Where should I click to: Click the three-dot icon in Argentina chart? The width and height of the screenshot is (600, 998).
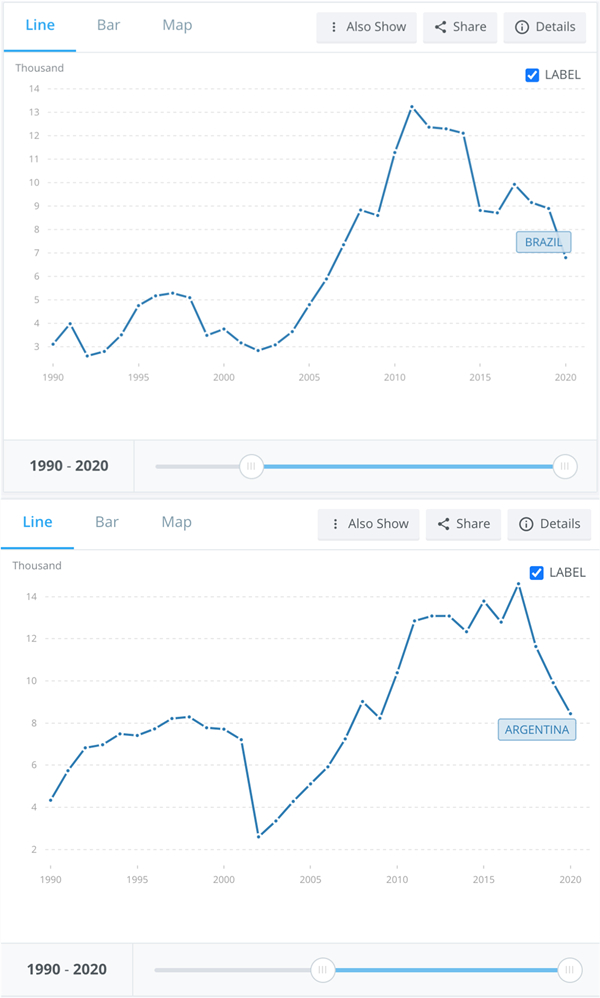335,523
